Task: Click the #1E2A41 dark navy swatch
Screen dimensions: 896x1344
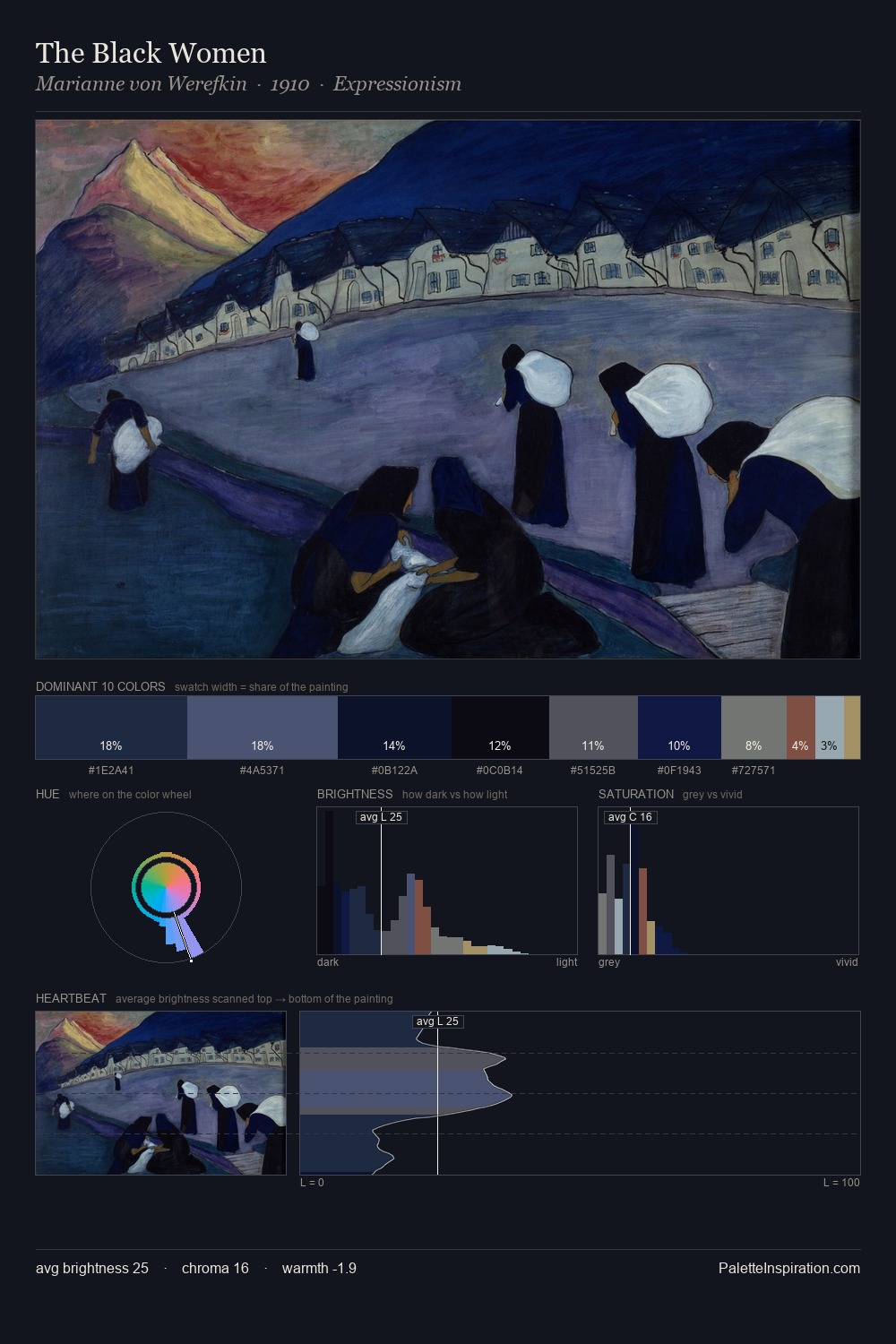Action: 111,728
